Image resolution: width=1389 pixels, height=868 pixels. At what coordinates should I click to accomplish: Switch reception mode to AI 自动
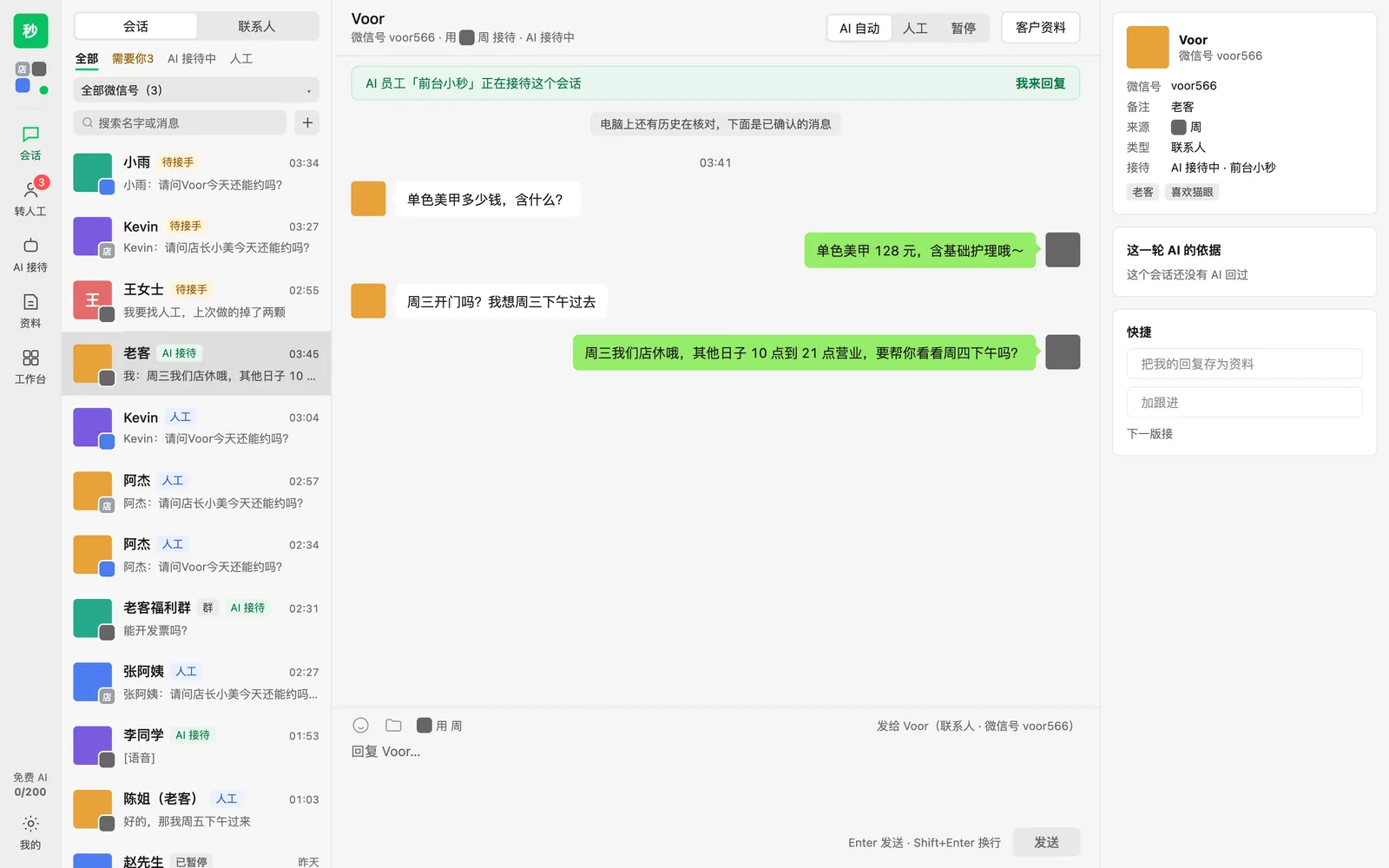[x=859, y=28]
